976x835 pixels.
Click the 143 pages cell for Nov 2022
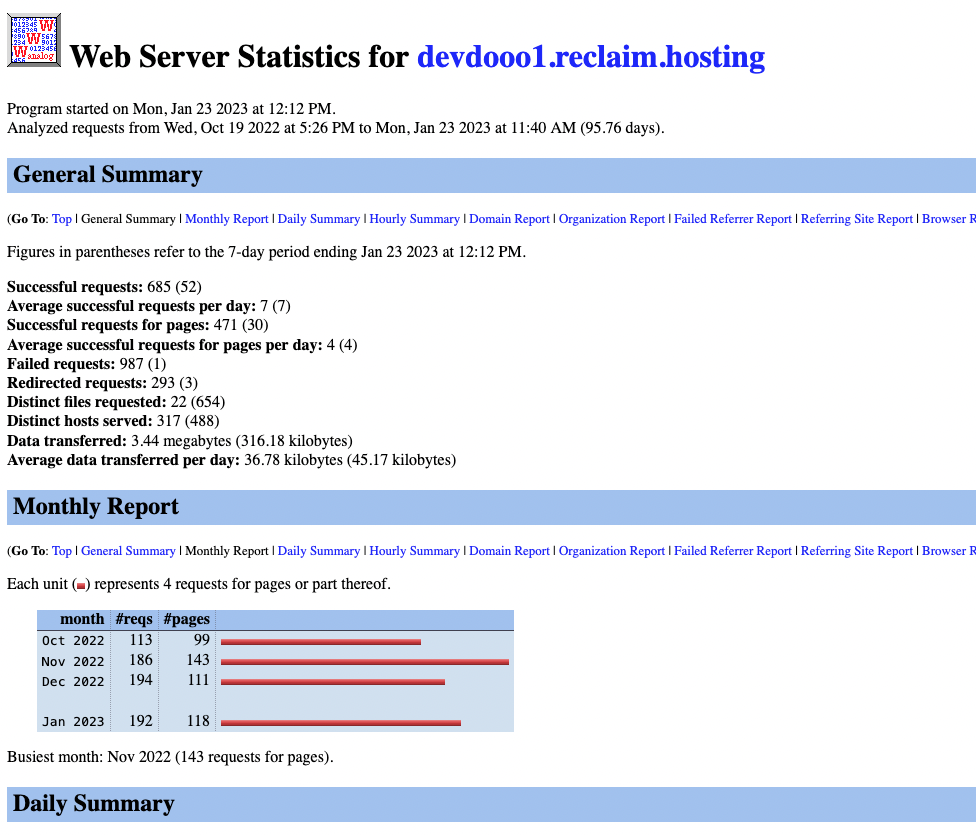tap(198, 660)
